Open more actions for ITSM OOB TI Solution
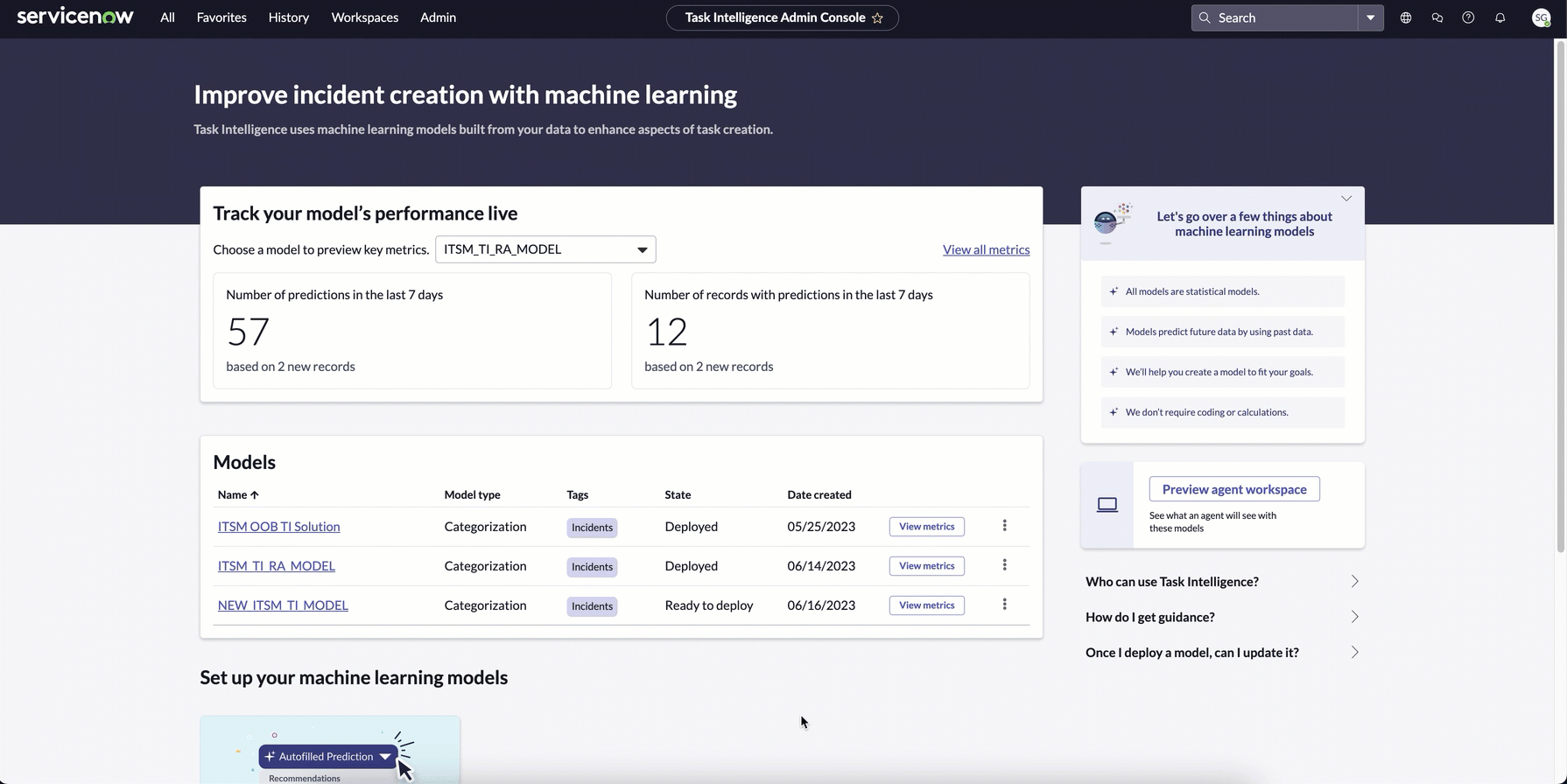The height and width of the screenshot is (784, 1567). 1004,526
